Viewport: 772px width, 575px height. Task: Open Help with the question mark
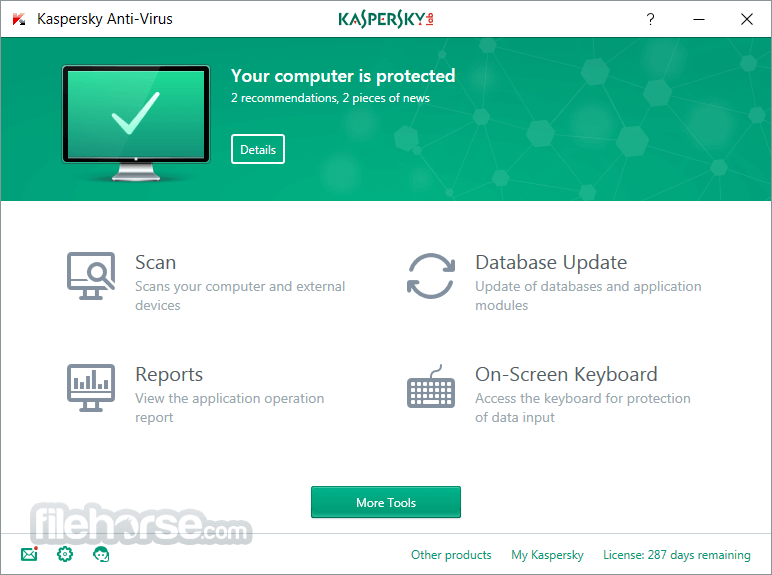[x=650, y=19]
